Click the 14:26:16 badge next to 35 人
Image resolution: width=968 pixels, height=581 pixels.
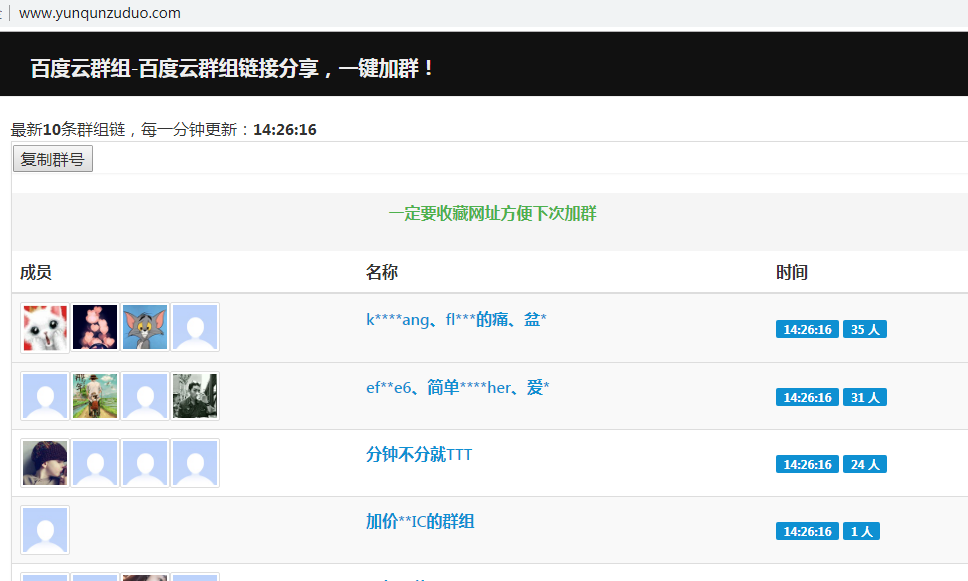click(x=807, y=329)
